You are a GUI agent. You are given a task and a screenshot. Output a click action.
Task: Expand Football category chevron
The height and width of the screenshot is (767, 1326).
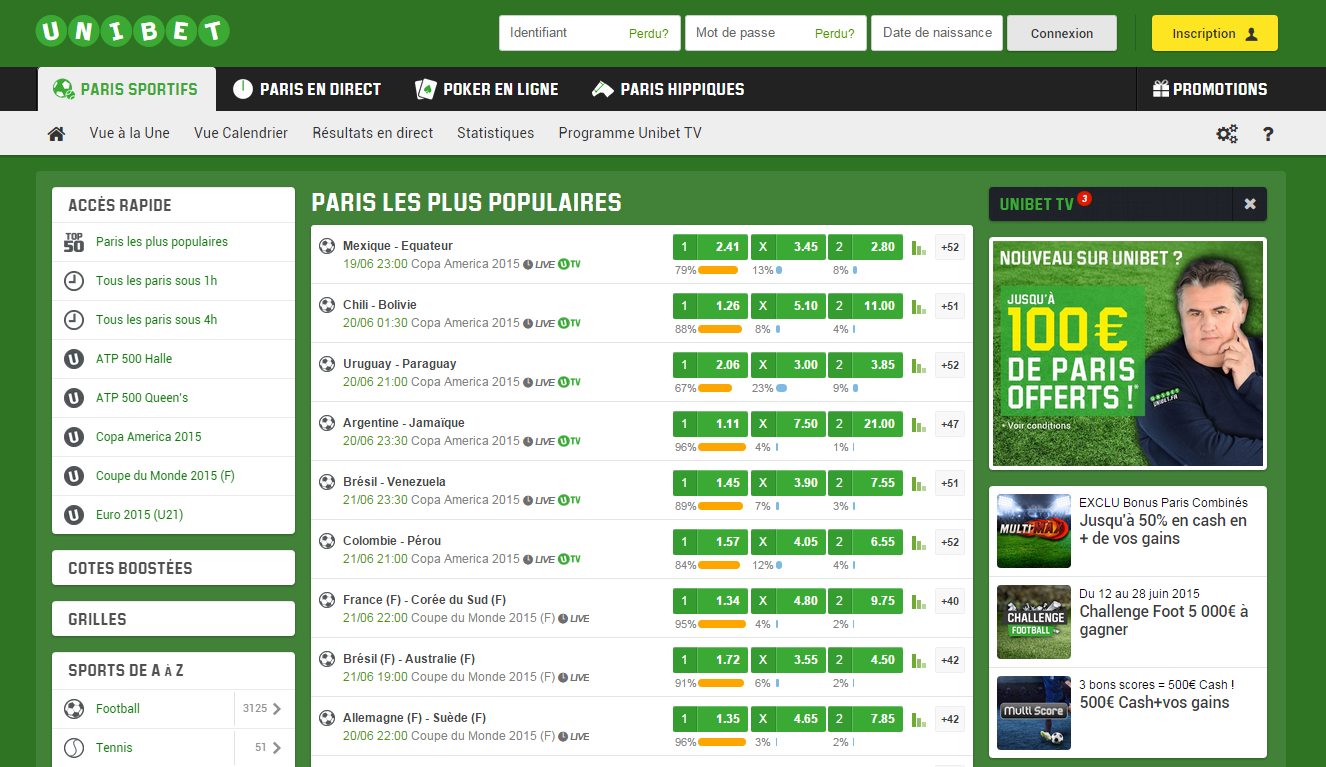coord(277,709)
